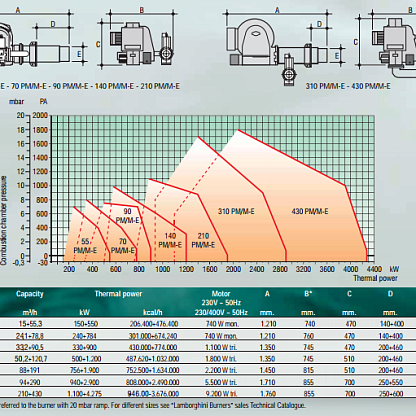Click the '310 PM/M-E - 430 PM/M-E' drawing caption
This screenshot has width=416, height=416.
click(348, 86)
